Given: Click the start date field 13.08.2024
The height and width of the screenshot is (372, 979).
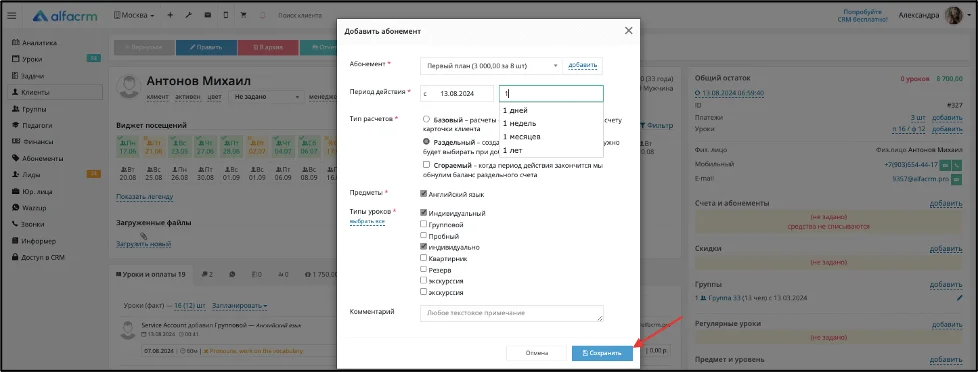Looking at the screenshot, I should tap(457, 94).
